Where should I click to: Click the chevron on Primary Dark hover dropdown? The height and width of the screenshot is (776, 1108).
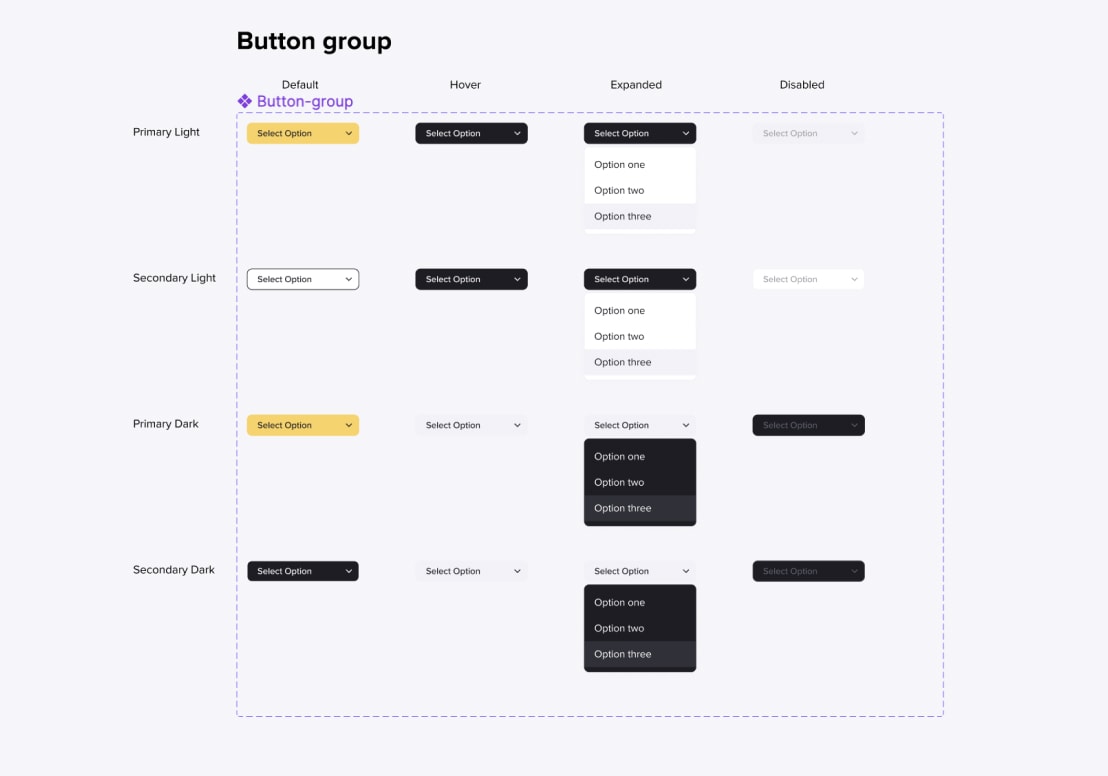click(517, 425)
